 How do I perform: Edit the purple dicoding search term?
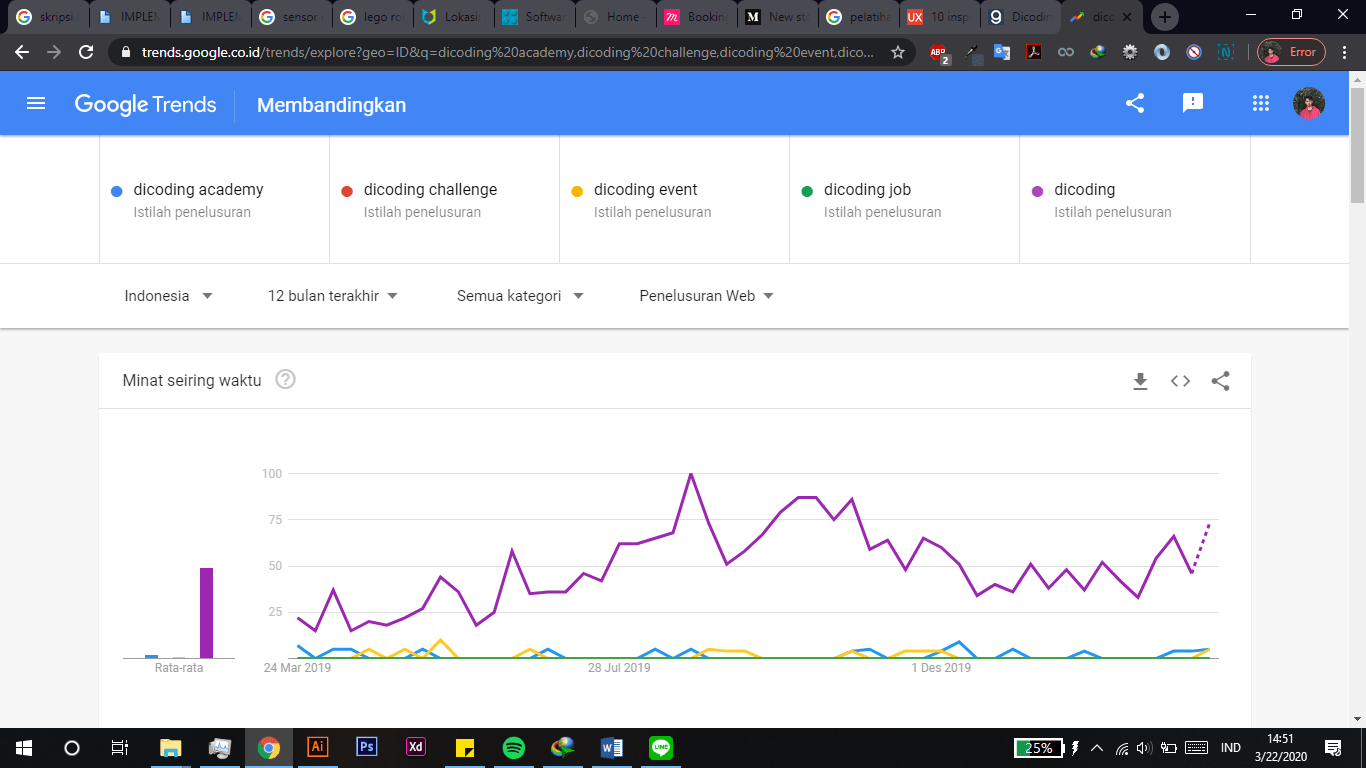point(1134,200)
